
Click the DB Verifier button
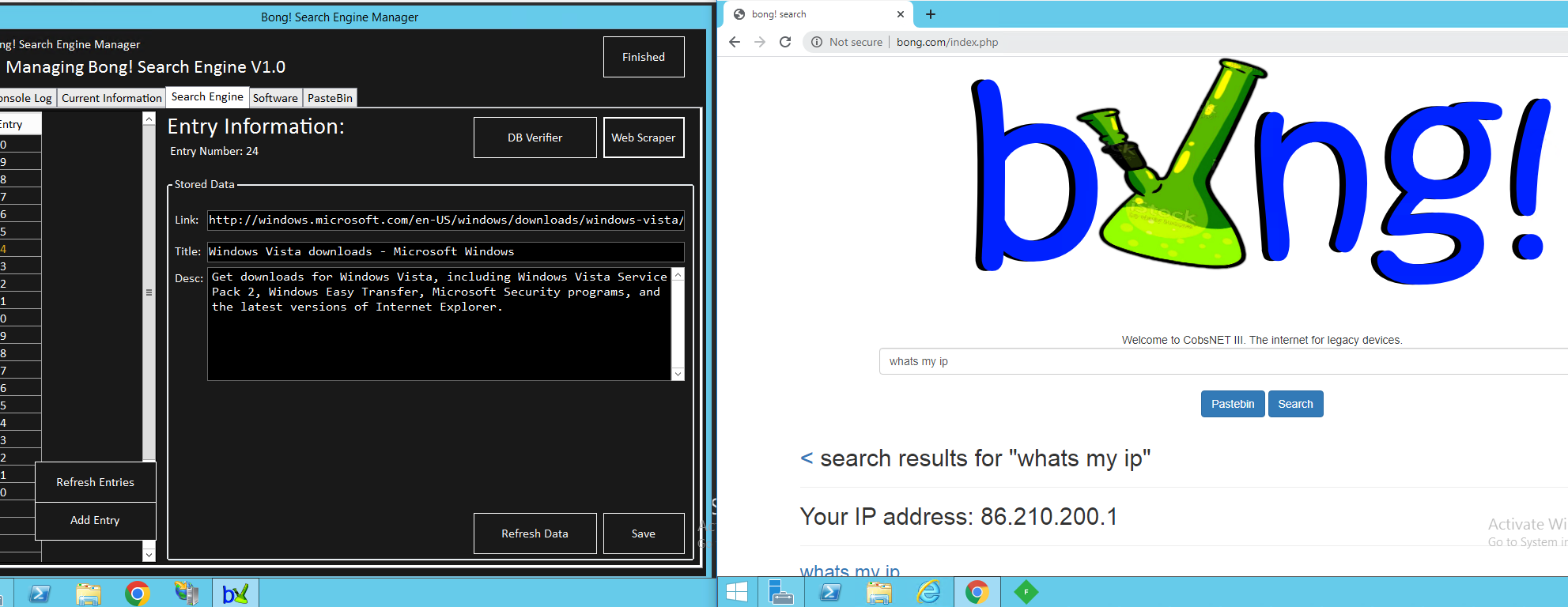point(535,138)
